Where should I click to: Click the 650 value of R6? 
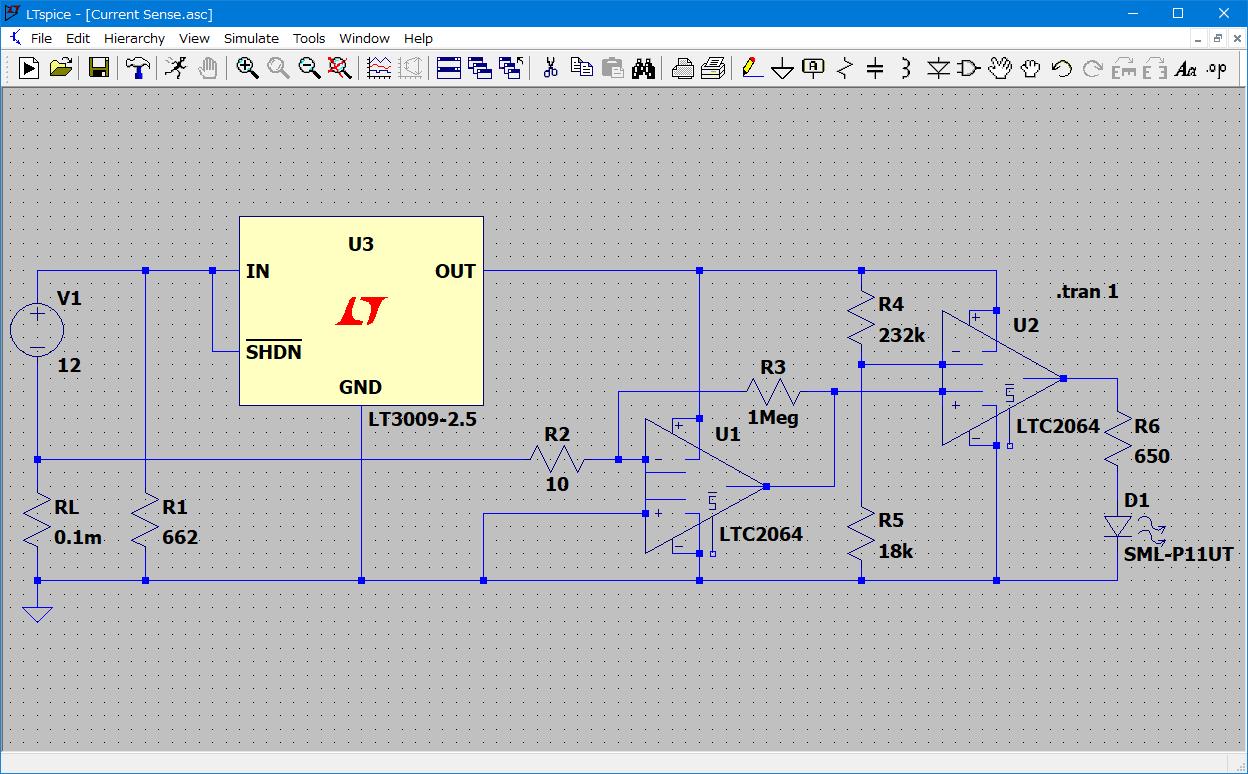[1152, 456]
